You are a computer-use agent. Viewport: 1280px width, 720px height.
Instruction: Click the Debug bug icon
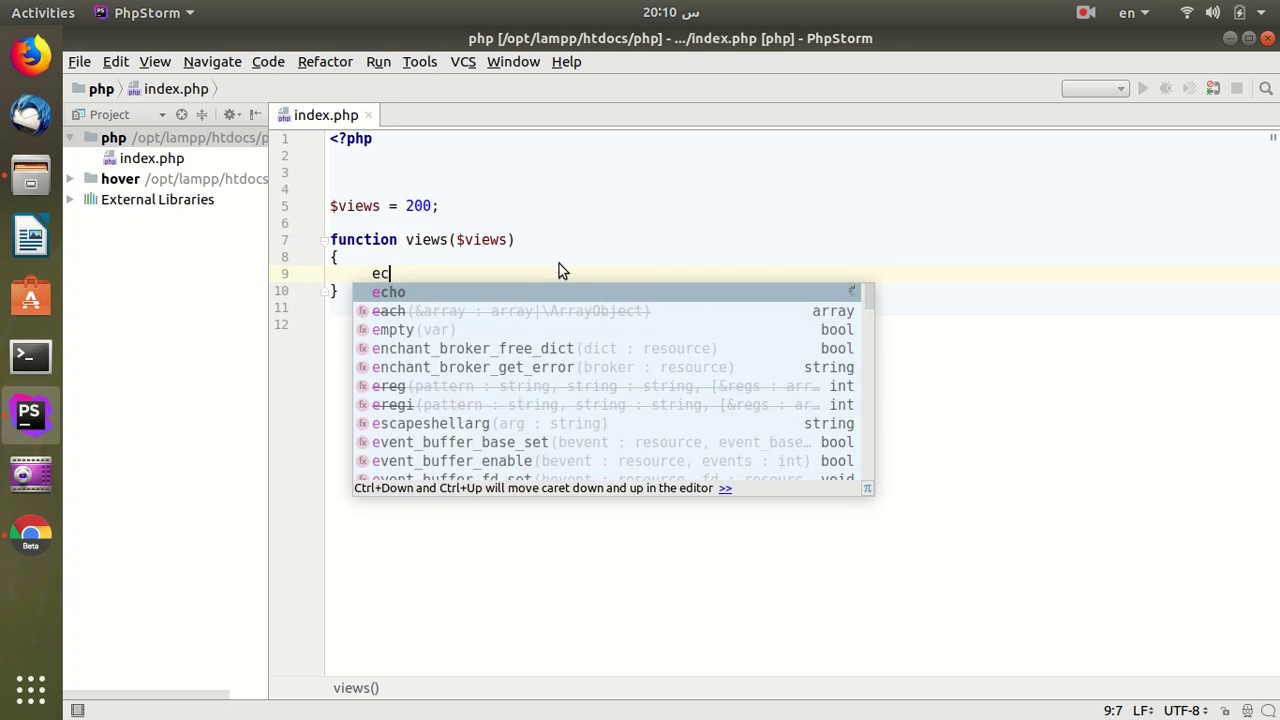(x=1166, y=89)
